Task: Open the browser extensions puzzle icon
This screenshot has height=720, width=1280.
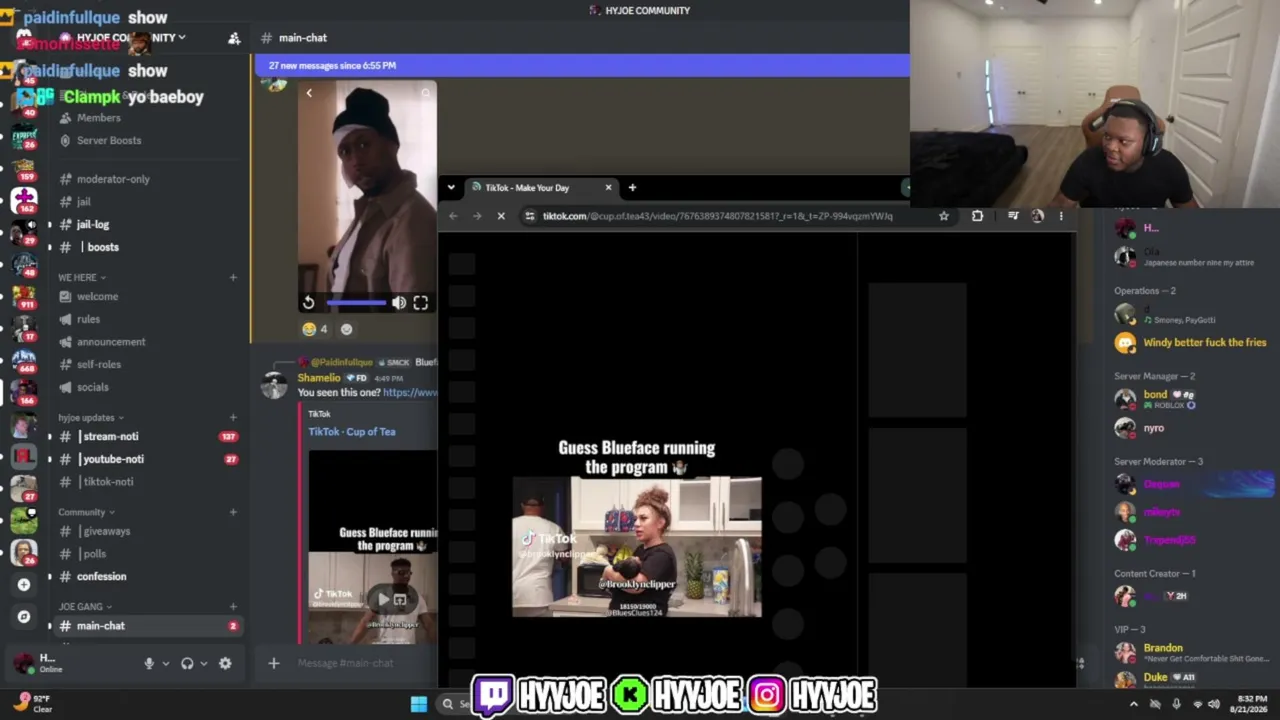Action: pyautogui.click(x=977, y=216)
